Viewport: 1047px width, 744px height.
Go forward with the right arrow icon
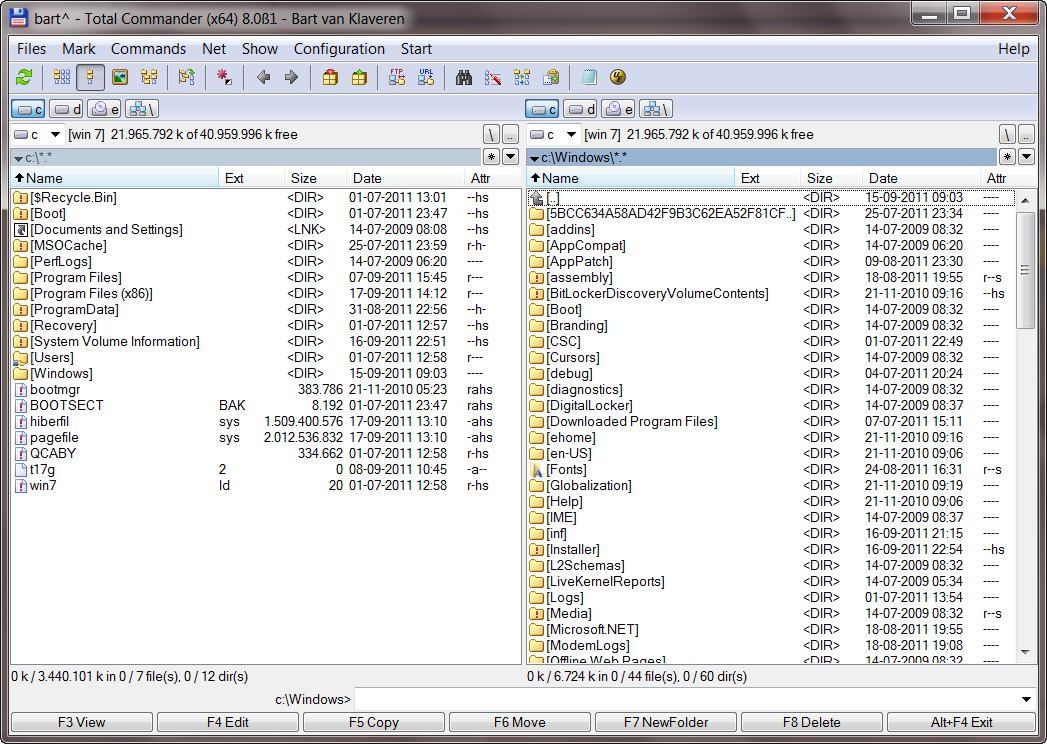291,77
